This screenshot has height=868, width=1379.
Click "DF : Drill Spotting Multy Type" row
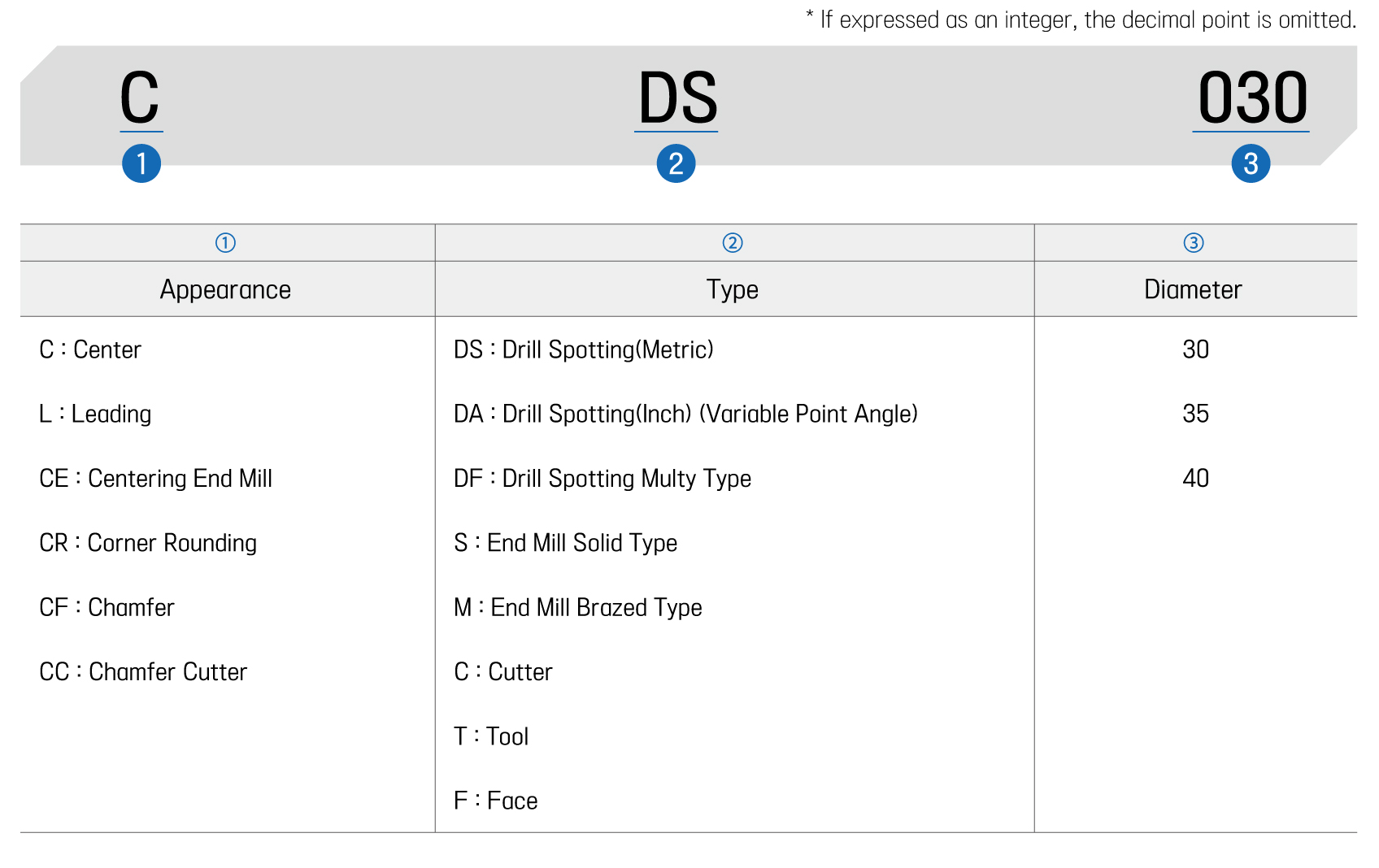click(x=602, y=479)
